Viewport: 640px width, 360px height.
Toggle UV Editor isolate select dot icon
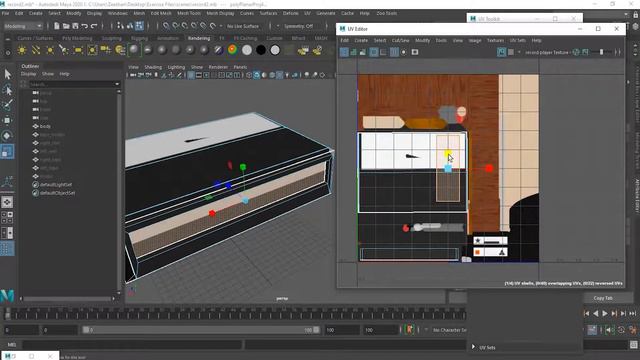click(404, 52)
